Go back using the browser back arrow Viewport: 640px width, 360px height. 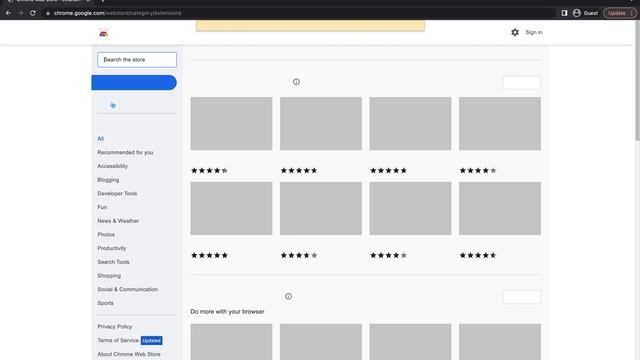pyautogui.click(x=8, y=13)
